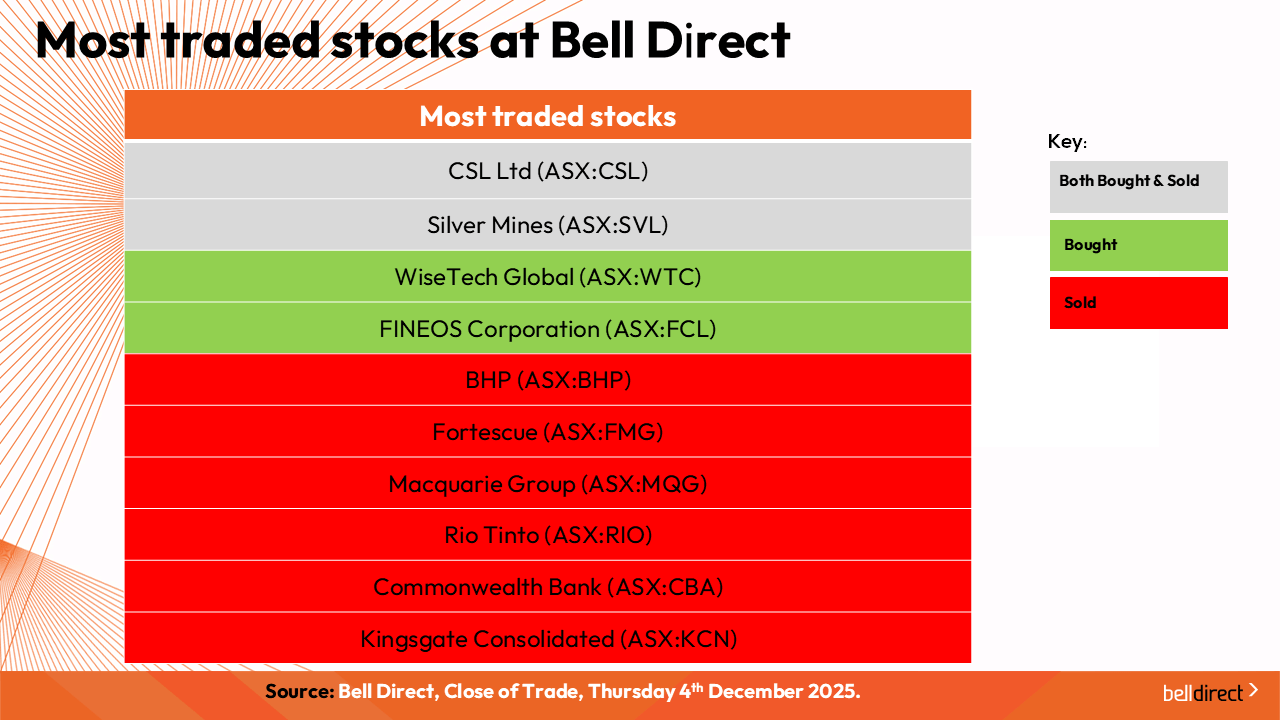Select the Commonwealth Bank (ASX:CBA) row
This screenshot has width=1280, height=720.
[548, 587]
